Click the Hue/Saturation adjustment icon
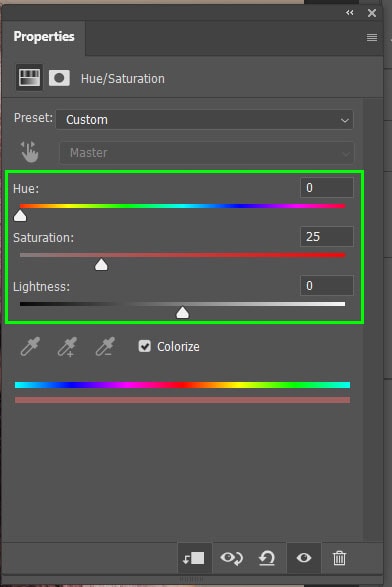The image size is (392, 587). tap(29, 77)
